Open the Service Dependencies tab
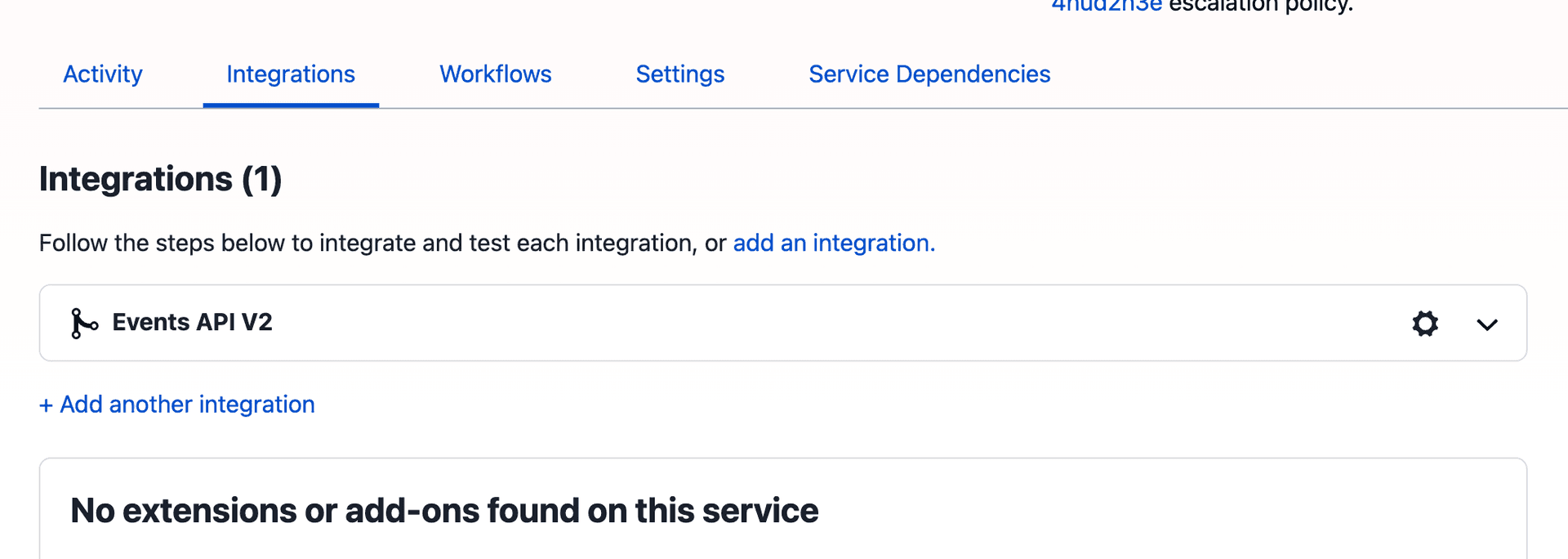This screenshot has height=559, width=1568. 929,74
